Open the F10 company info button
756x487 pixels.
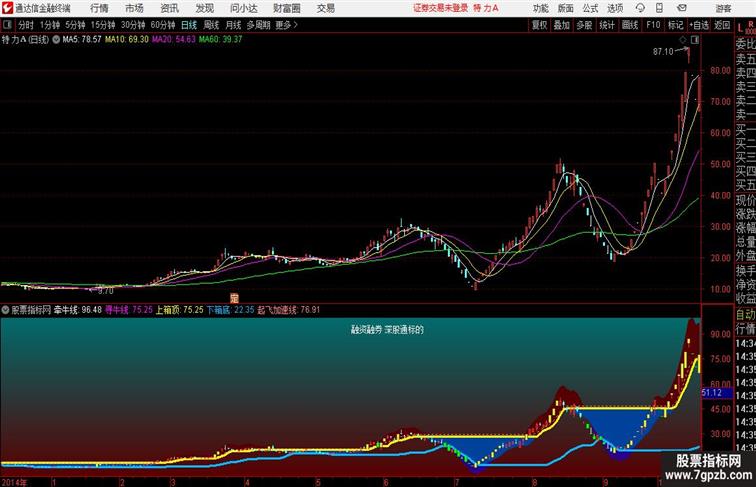pos(653,25)
